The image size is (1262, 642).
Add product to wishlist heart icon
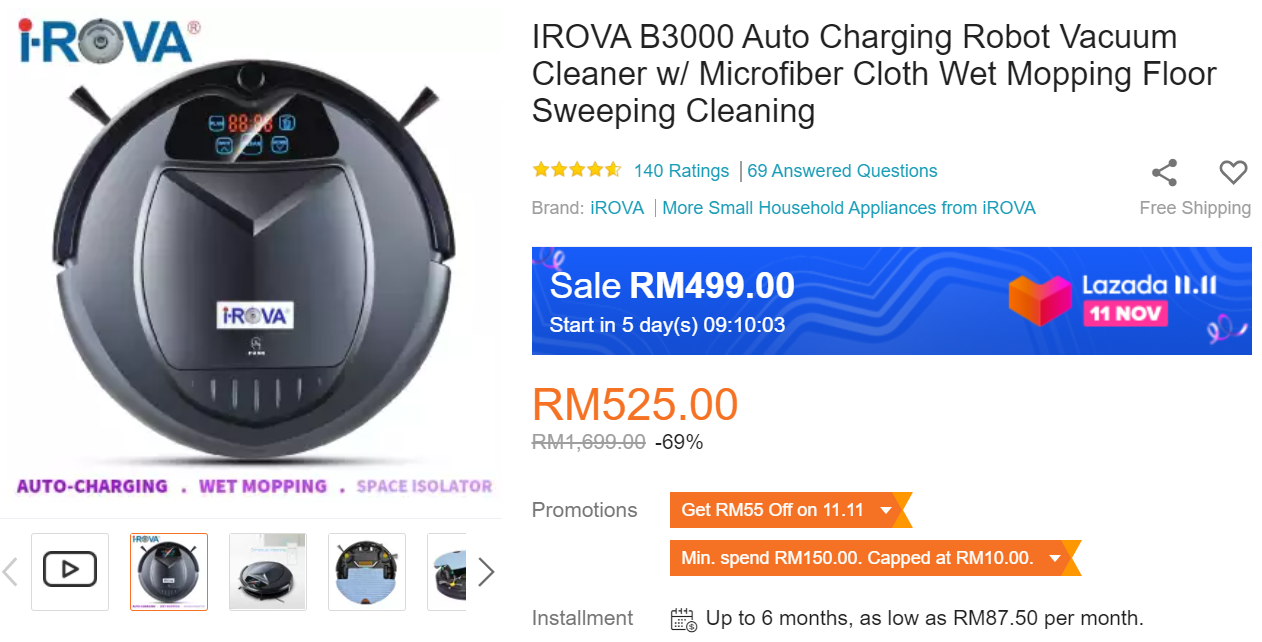point(1233,172)
